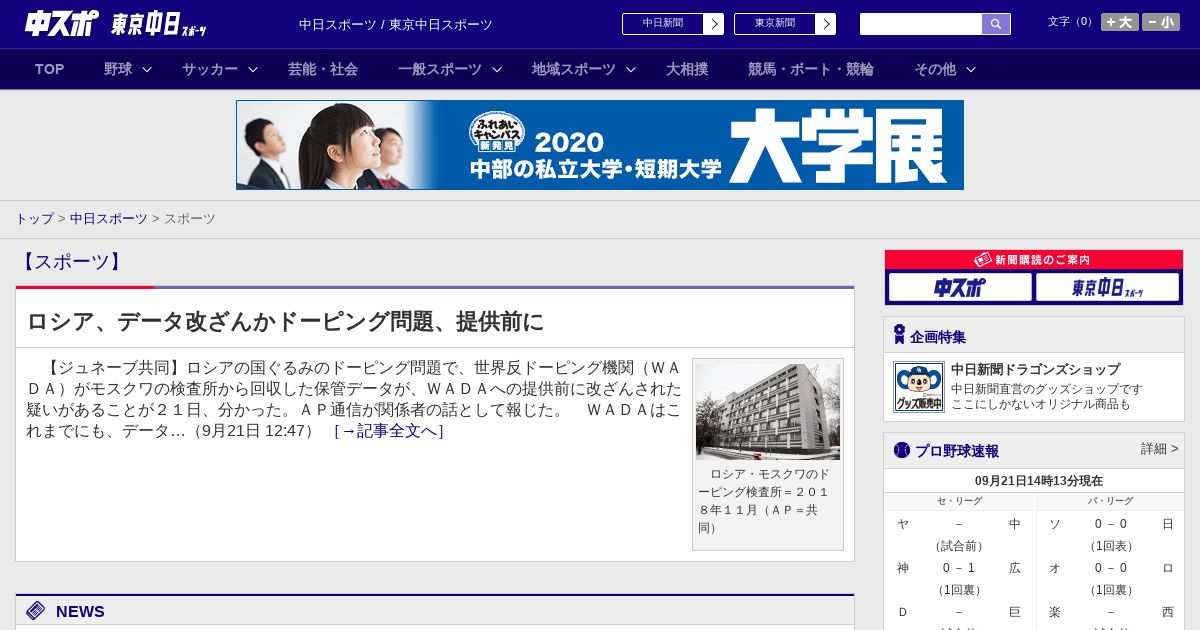
Task: Click the 中スポ 東京中日スポーツ site logo
Action: [116, 23]
